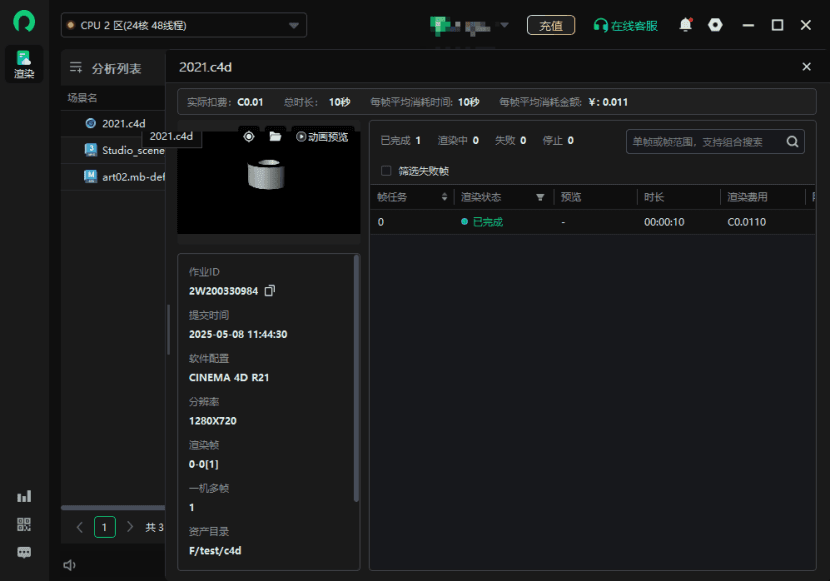Click the 时长 duration column header
This screenshot has width=830, height=582.
click(x=654, y=197)
